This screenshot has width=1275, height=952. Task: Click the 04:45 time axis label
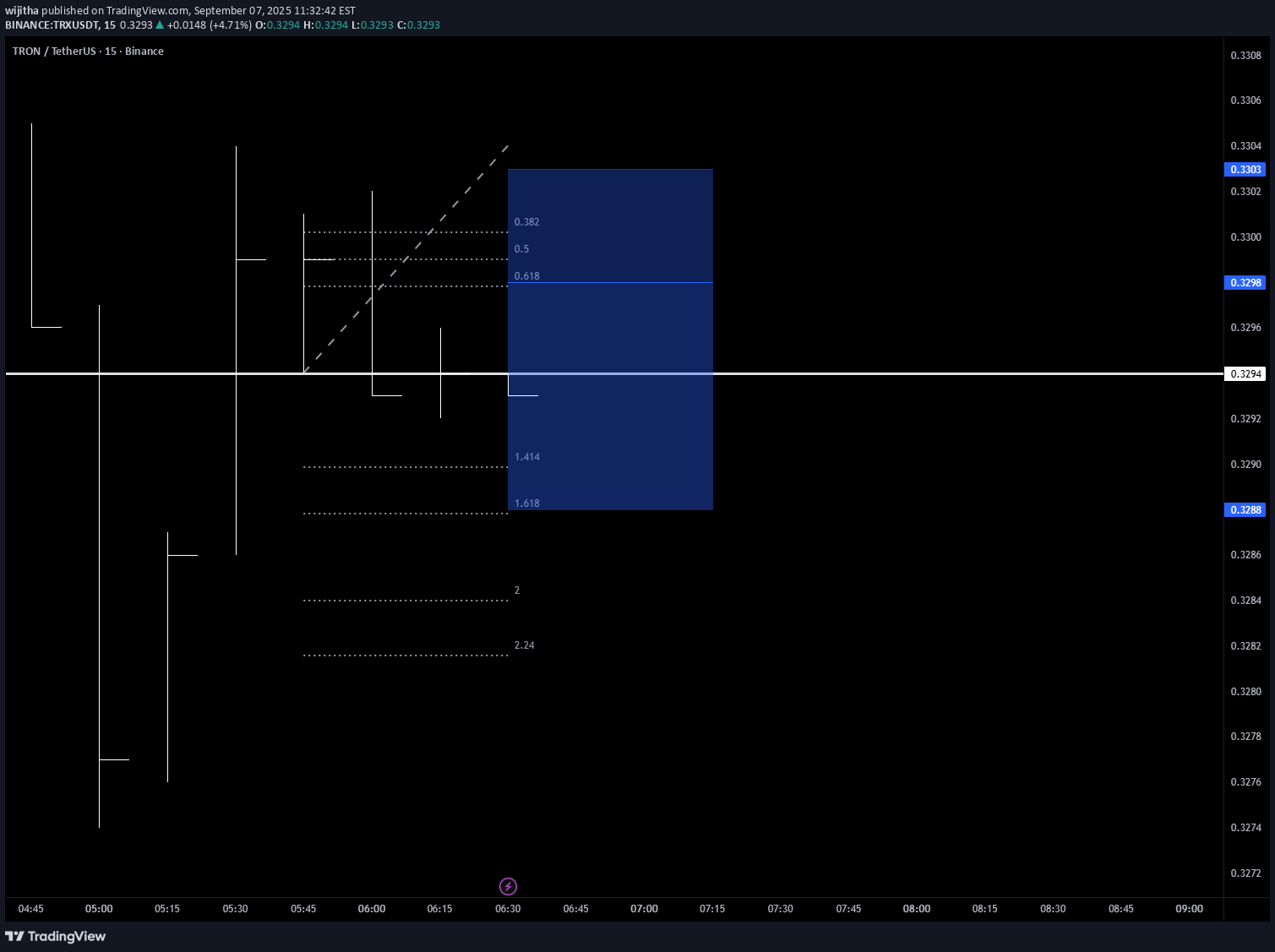click(x=30, y=909)
